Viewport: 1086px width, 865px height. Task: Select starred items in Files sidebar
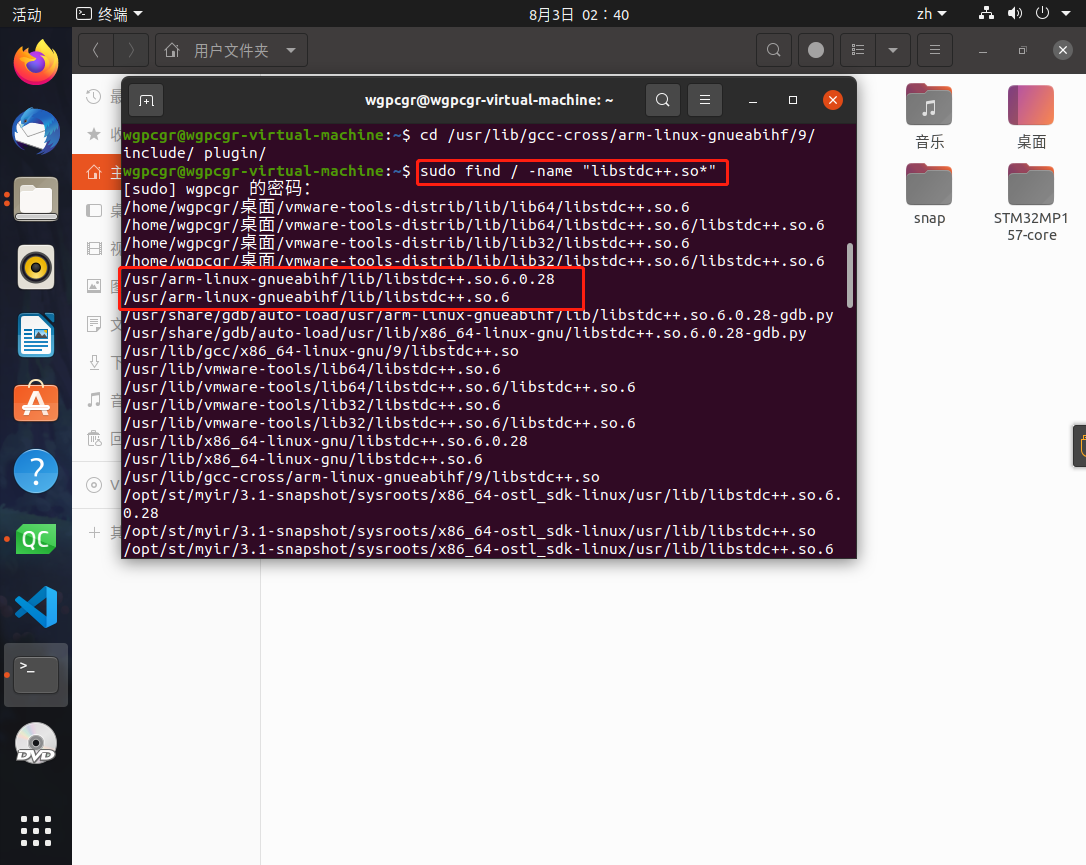95,134
